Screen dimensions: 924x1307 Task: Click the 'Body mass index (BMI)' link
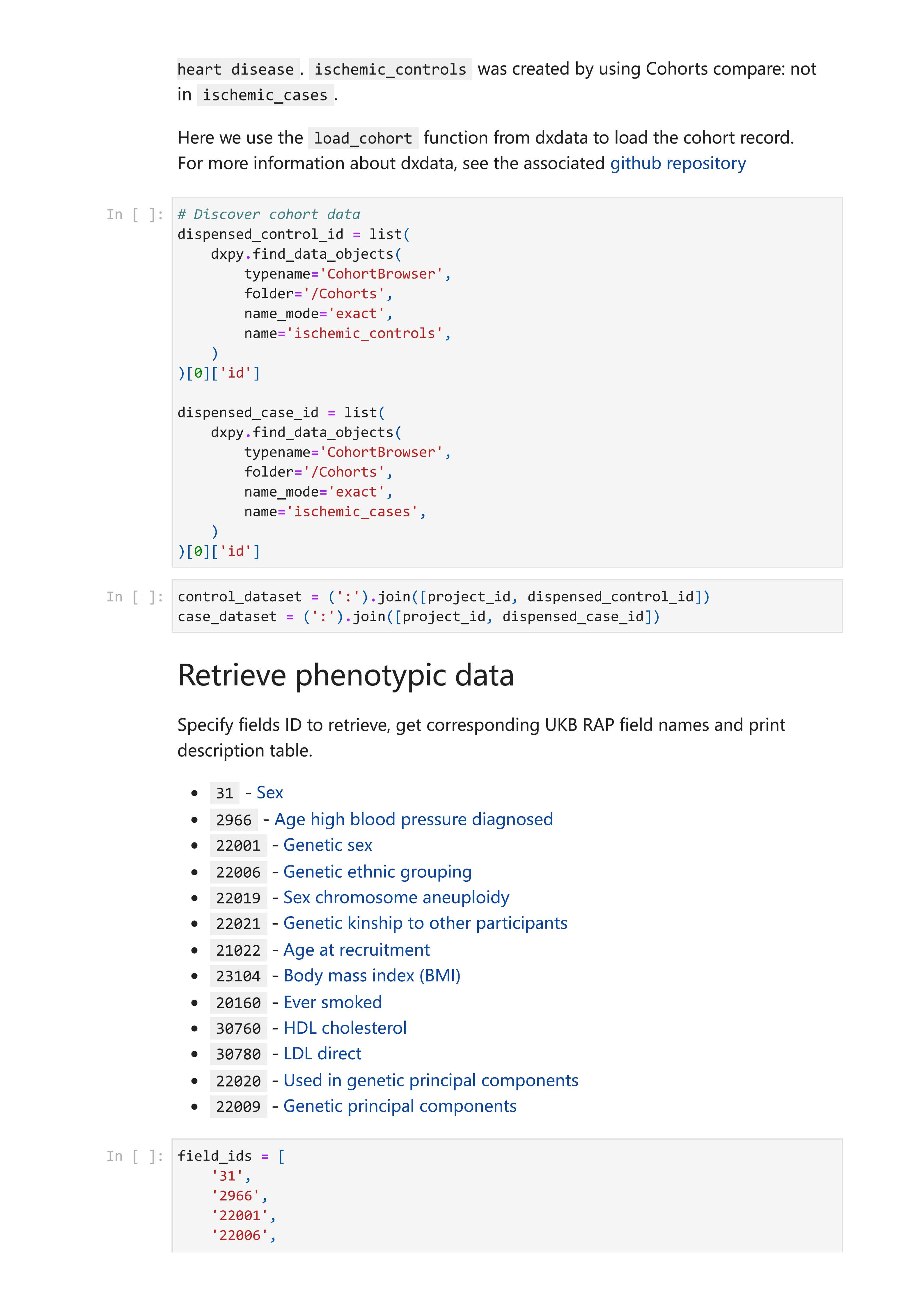pos(372,976)
